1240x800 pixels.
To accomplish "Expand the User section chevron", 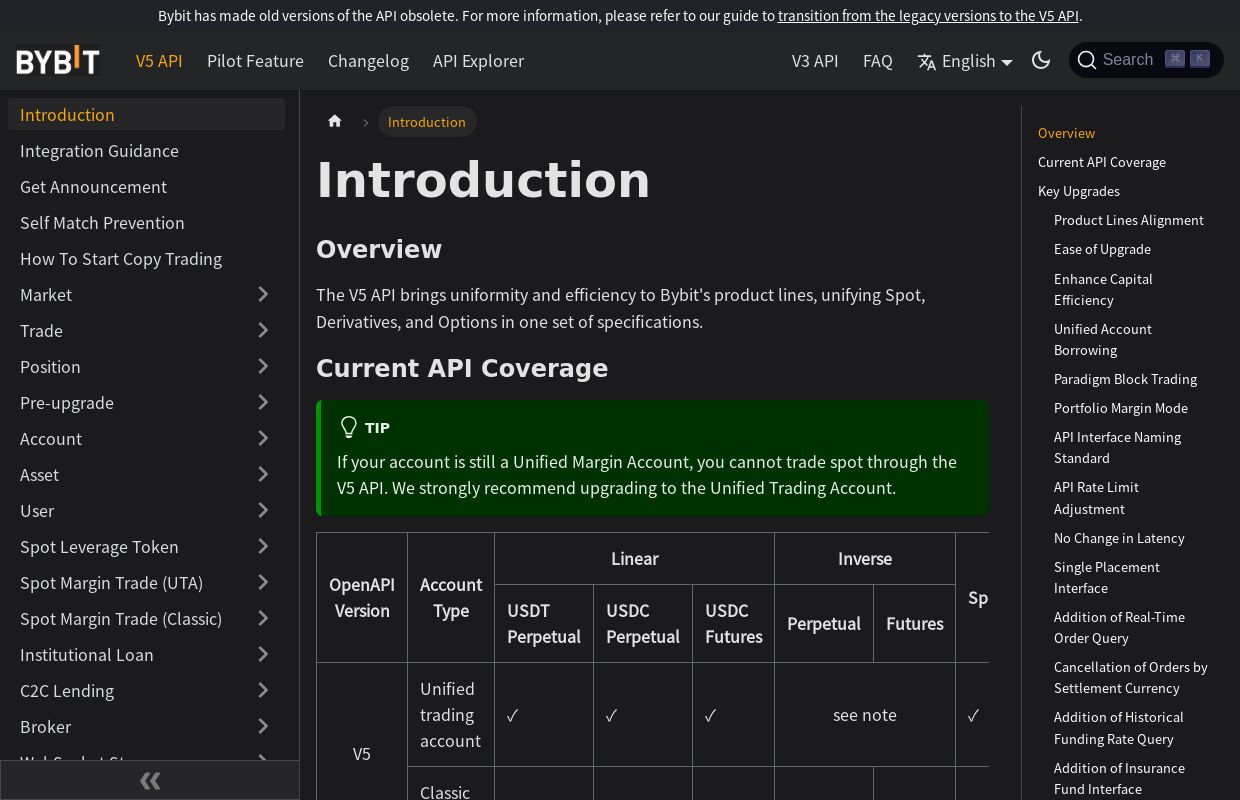I will (x=263, y=510).
